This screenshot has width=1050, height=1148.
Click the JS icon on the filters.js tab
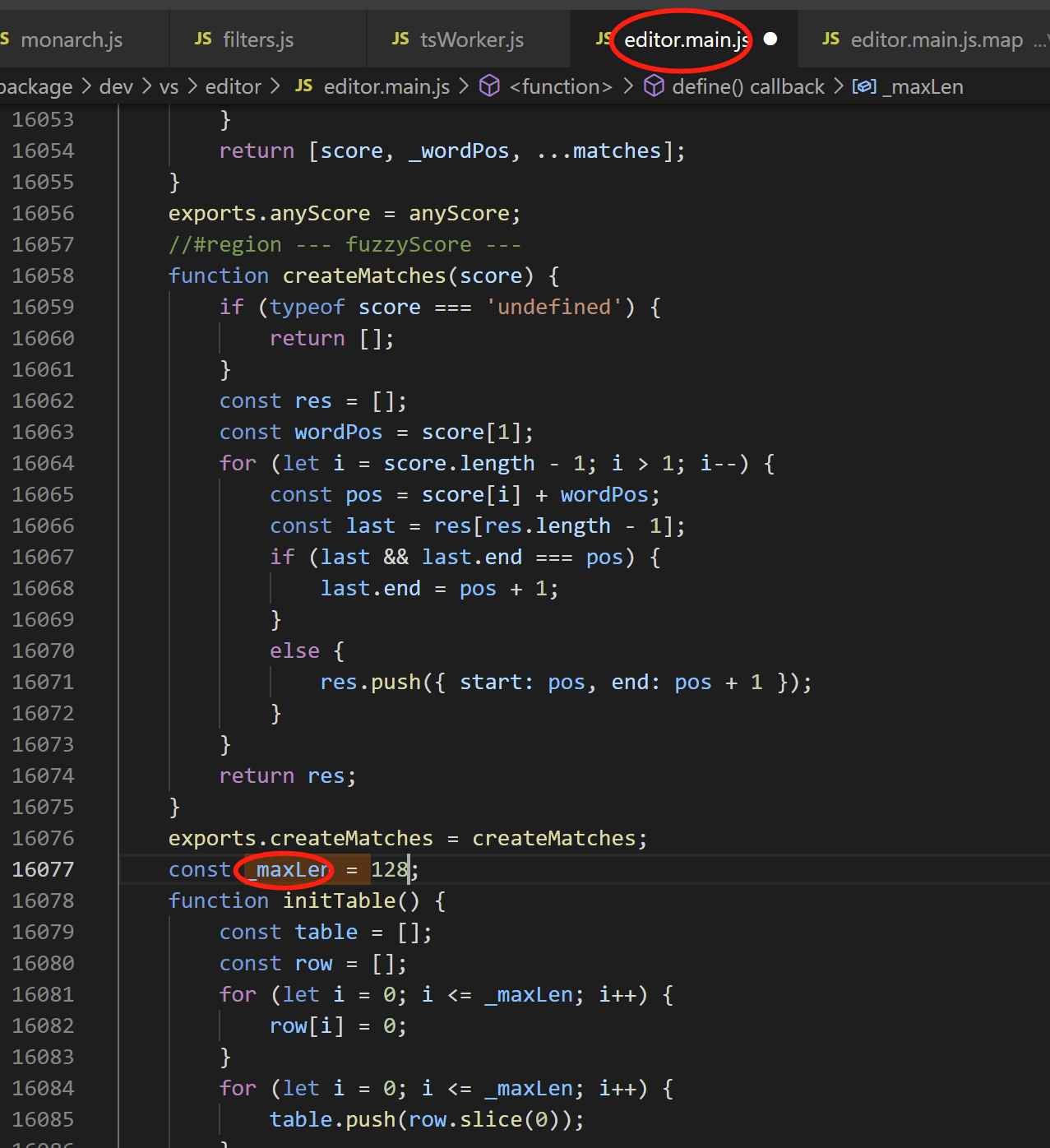[x=202, y=39]
